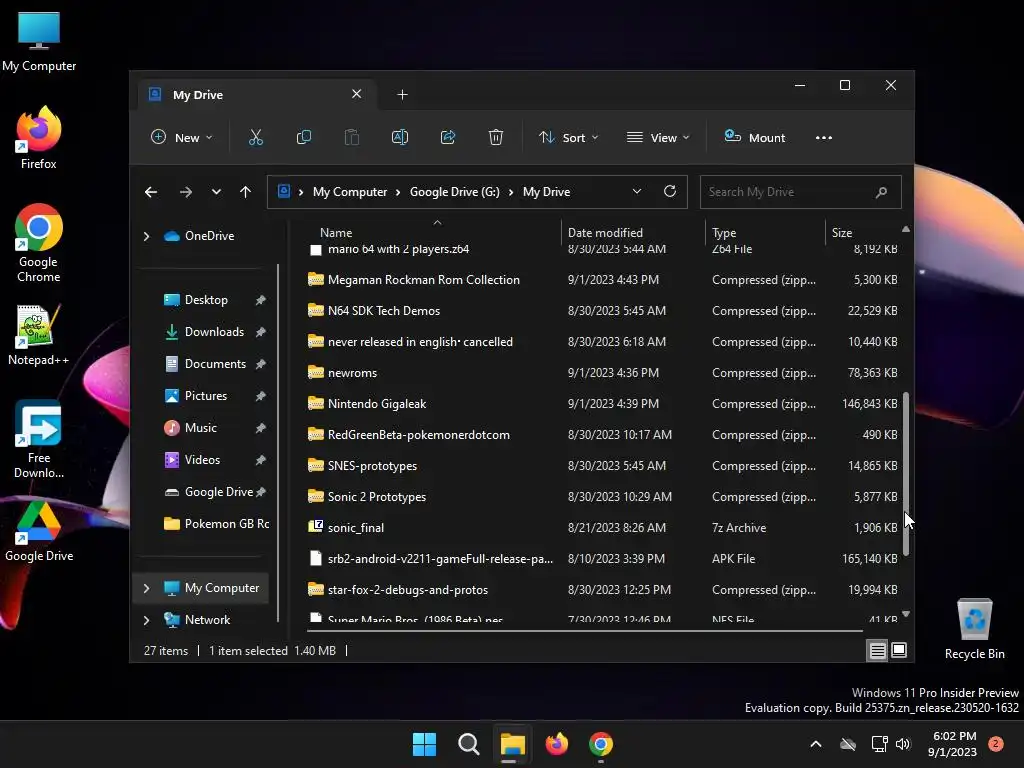
Task: Open Free Download Manager desktop shortcut
Action: 39,439
